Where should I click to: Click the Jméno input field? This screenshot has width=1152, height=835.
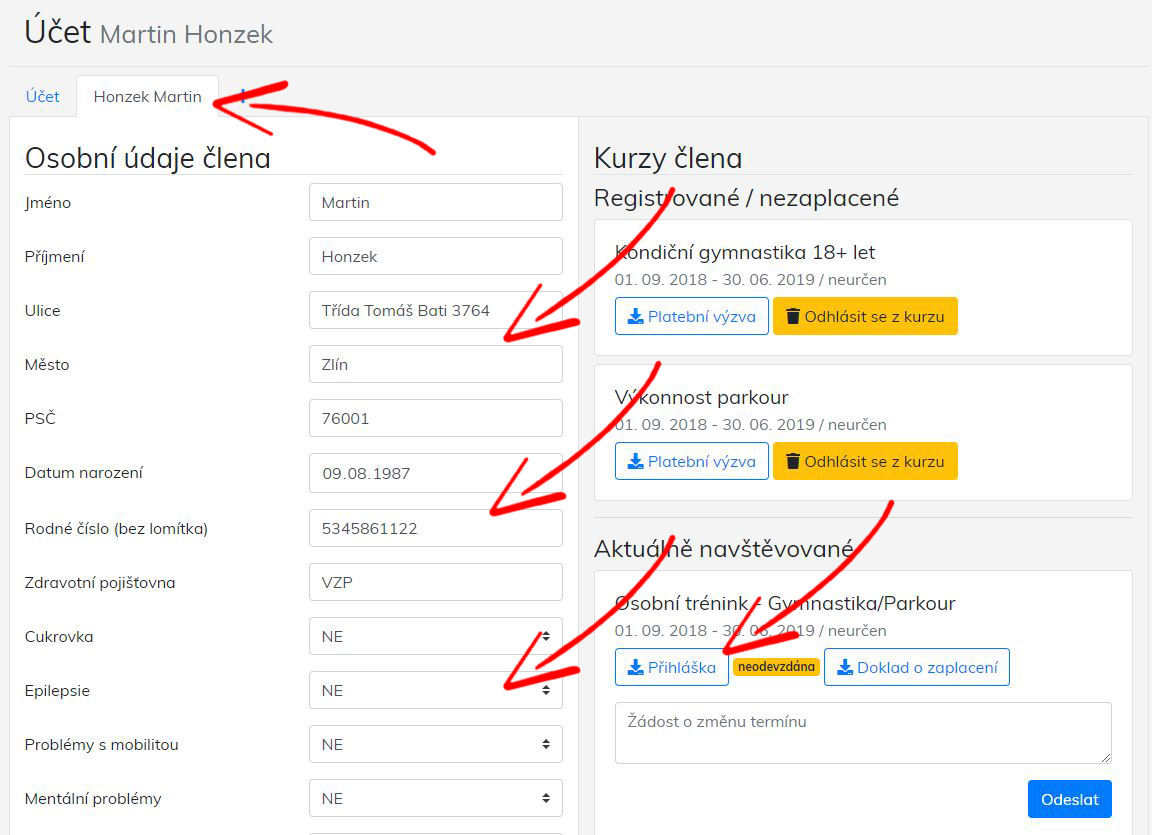click(x=435, y=203)
